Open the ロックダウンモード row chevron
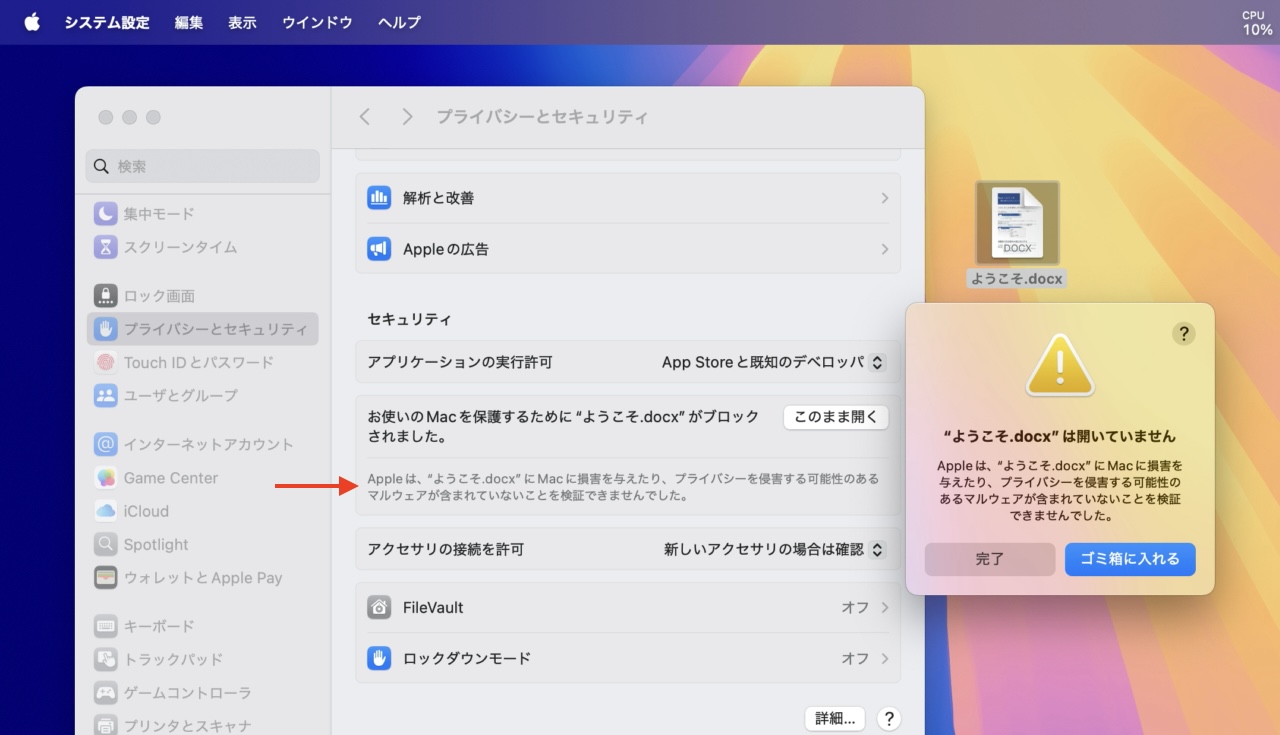 [x=884, y=658]
